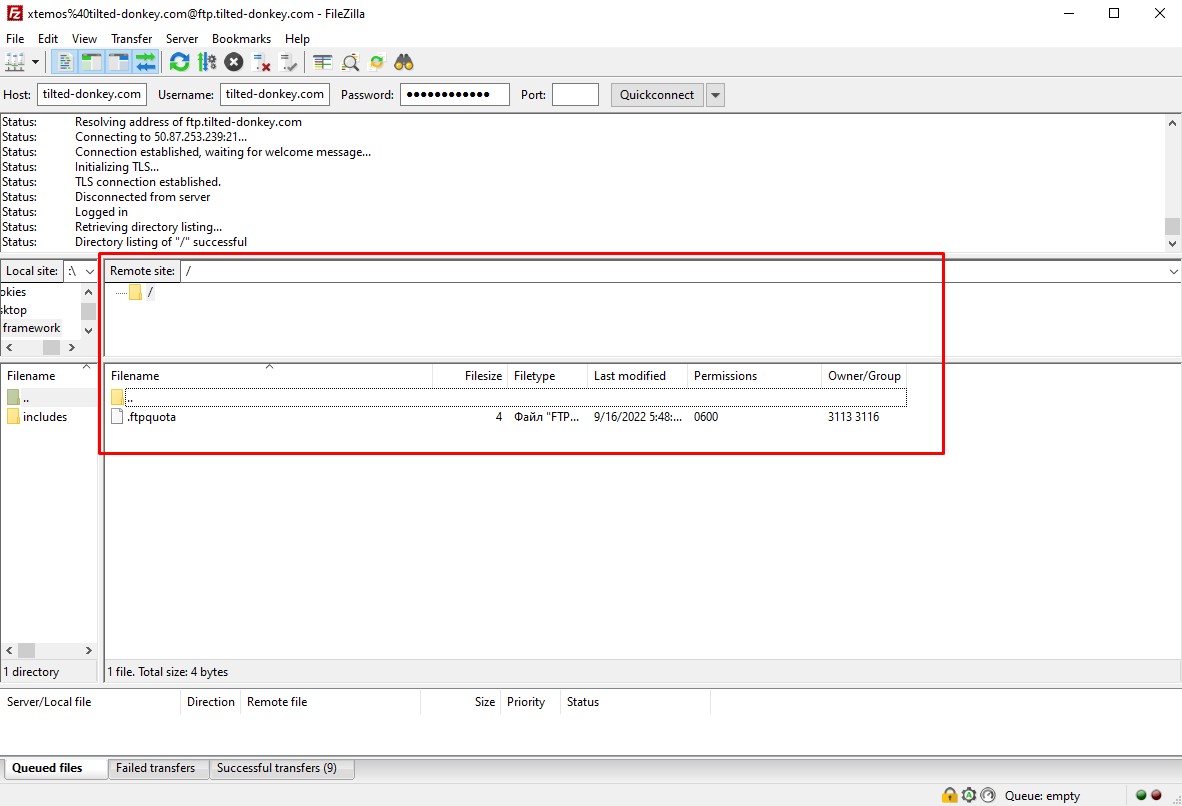Sort remote files by Filetype column
The height and width of the screenshot is (806, 1182).
tap(548, 375)
